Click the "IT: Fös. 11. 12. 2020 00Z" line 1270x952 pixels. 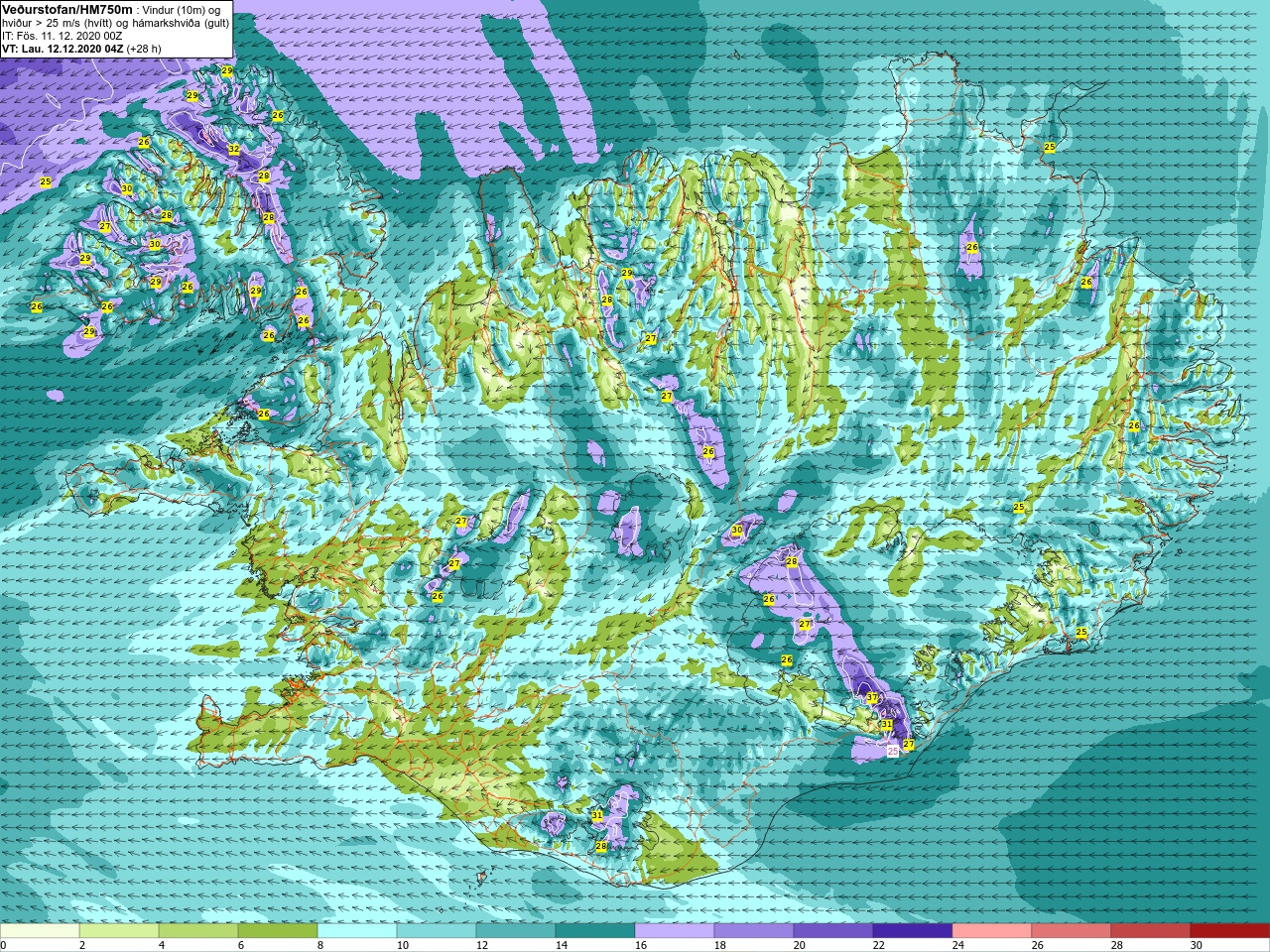[63, 36]
